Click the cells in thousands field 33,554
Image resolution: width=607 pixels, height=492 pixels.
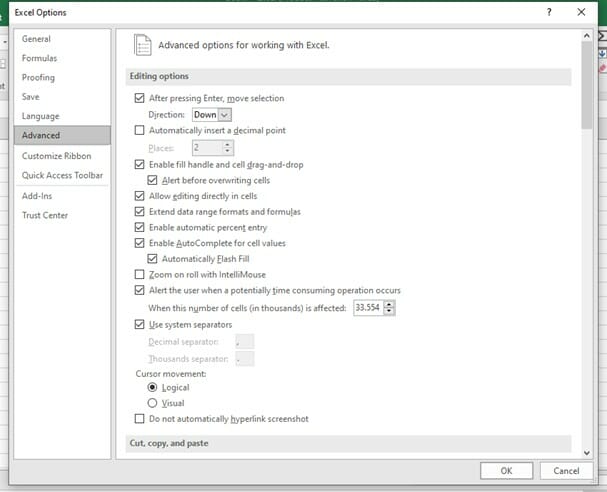(x=368, y=308)
